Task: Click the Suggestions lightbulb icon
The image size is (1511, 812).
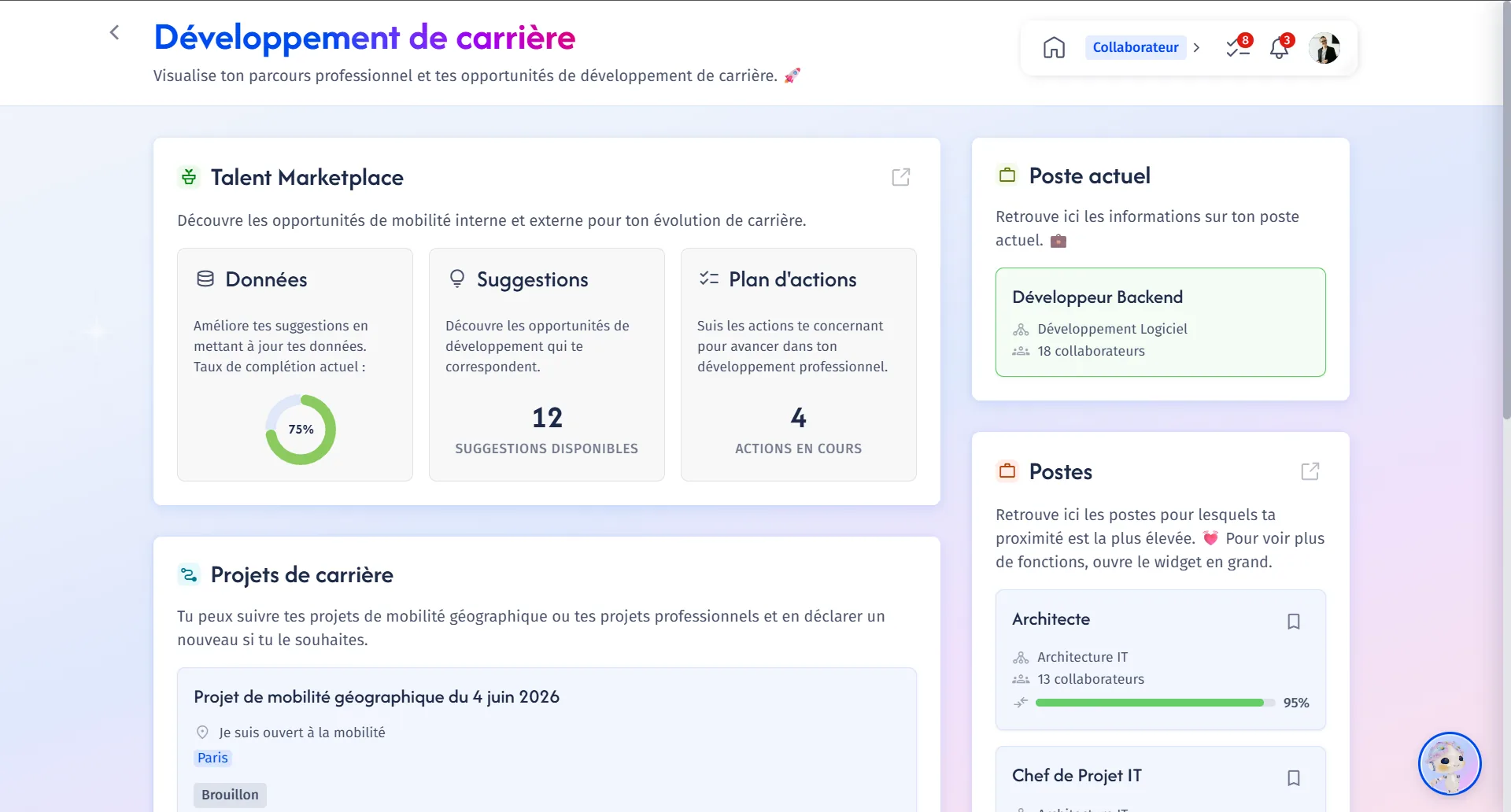Action: (x=457, y=279)
